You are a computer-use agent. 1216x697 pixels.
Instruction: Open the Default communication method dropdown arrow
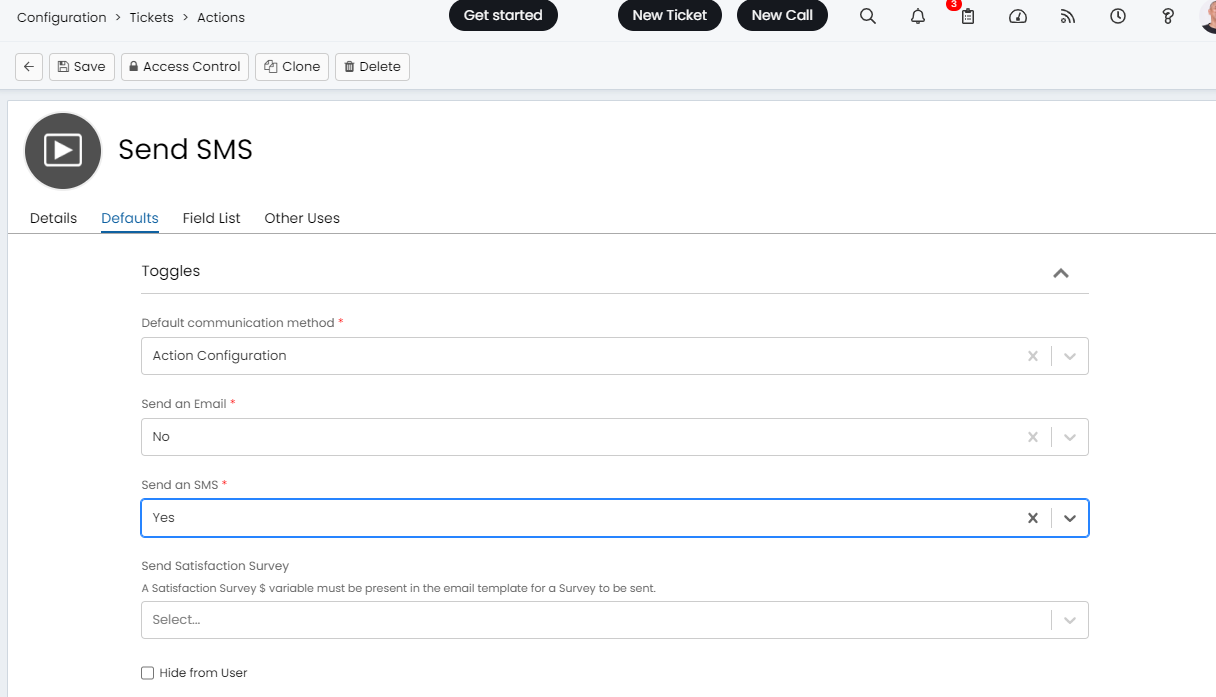1070,356
